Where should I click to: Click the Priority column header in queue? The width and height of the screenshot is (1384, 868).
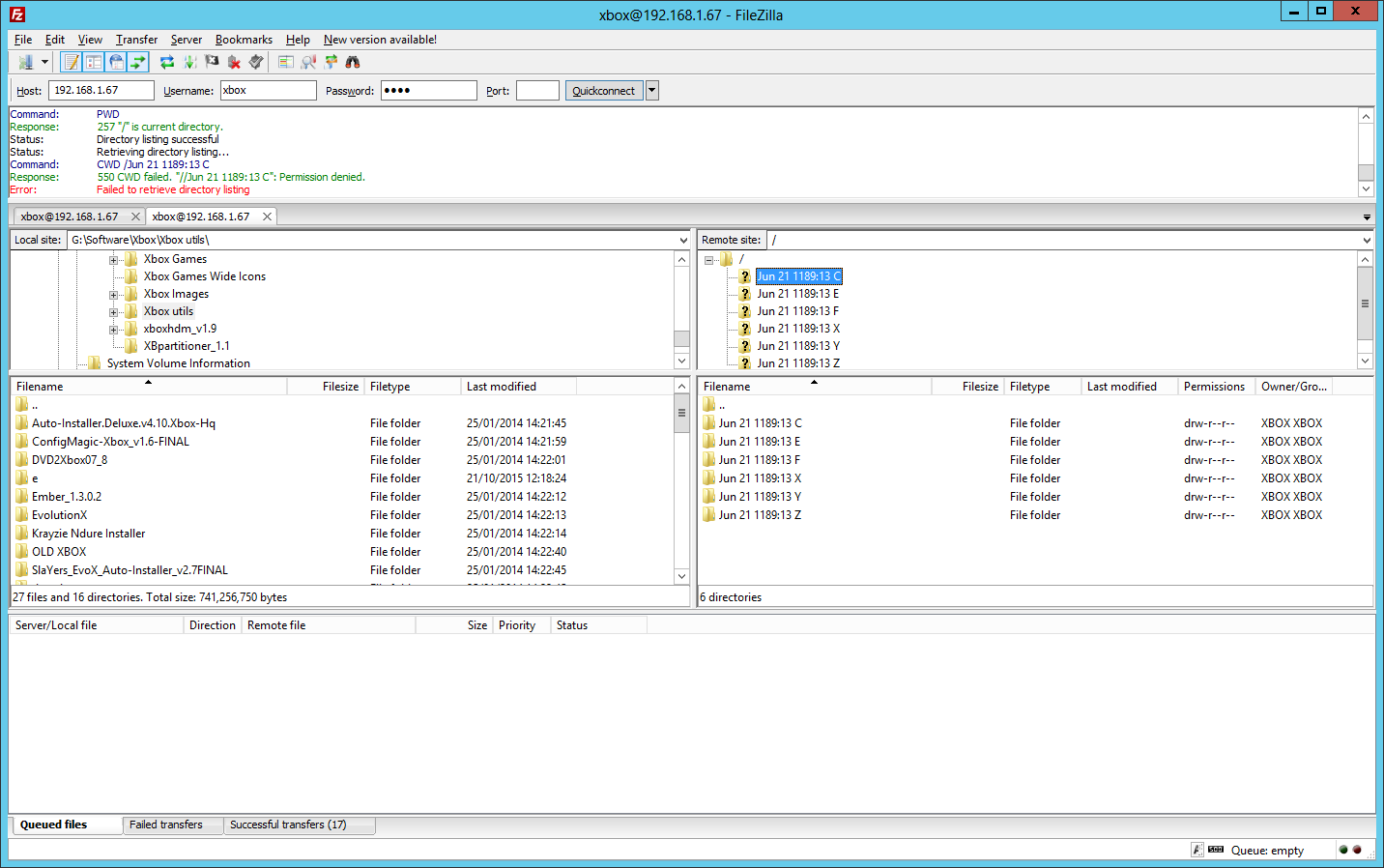(522, 625)
